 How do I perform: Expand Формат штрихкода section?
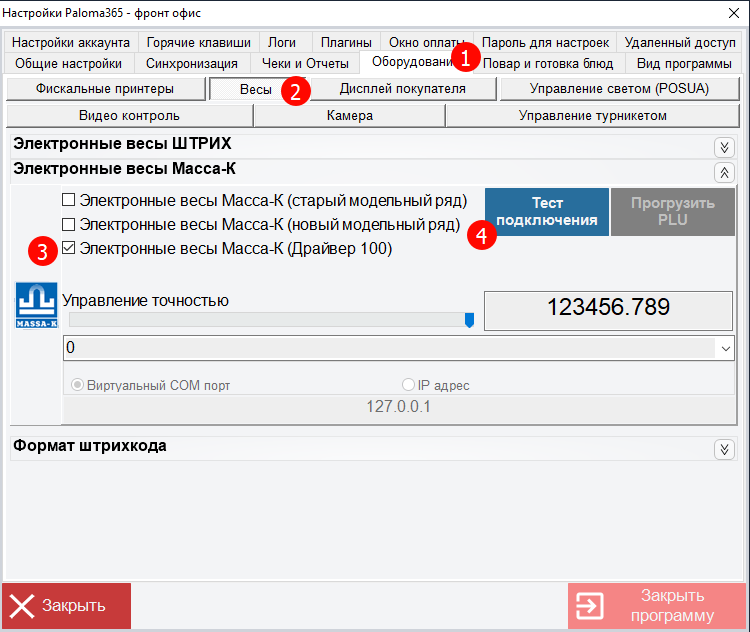point(724,449)
